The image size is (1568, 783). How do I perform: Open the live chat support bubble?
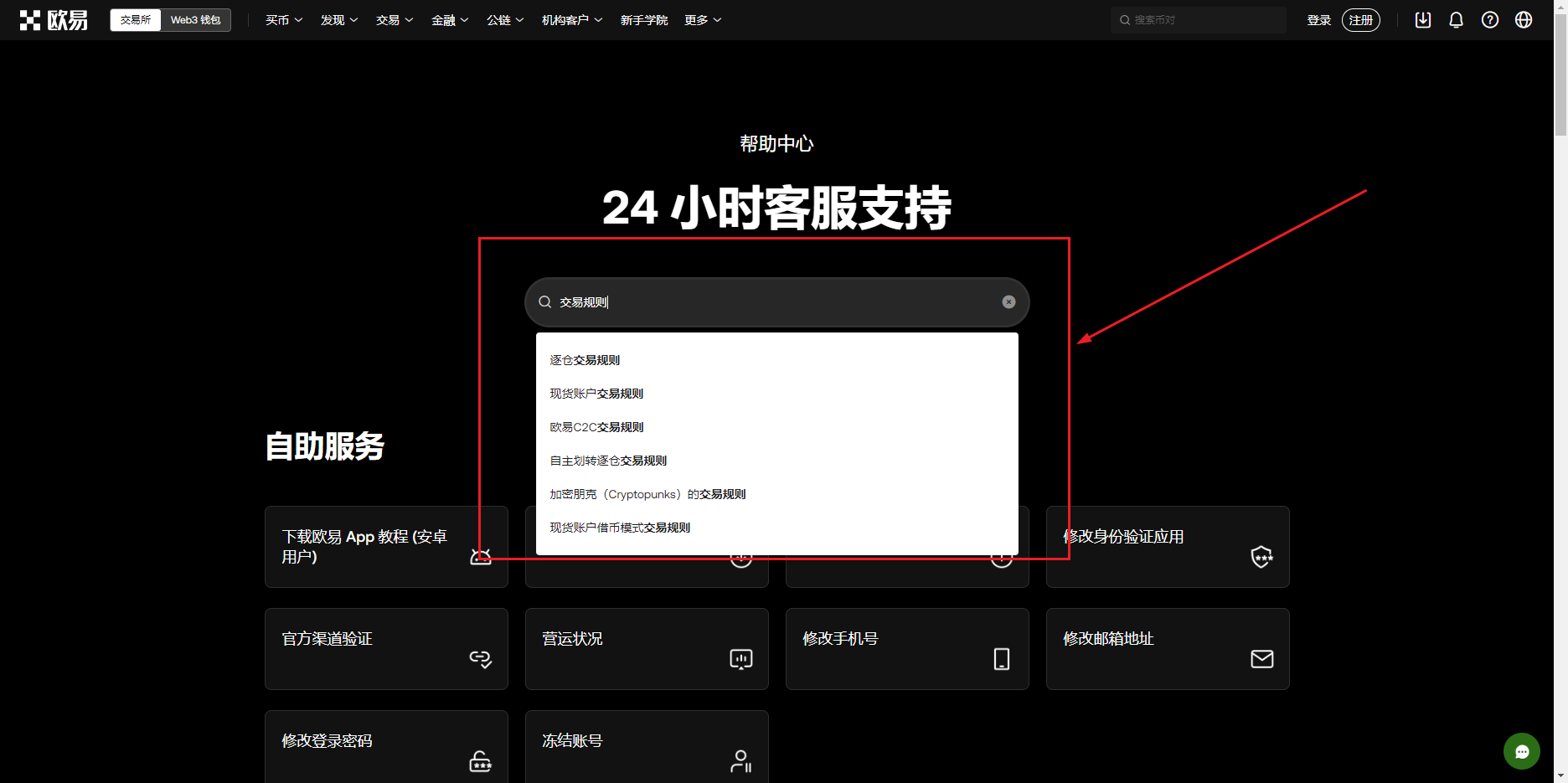(1522, 751)
